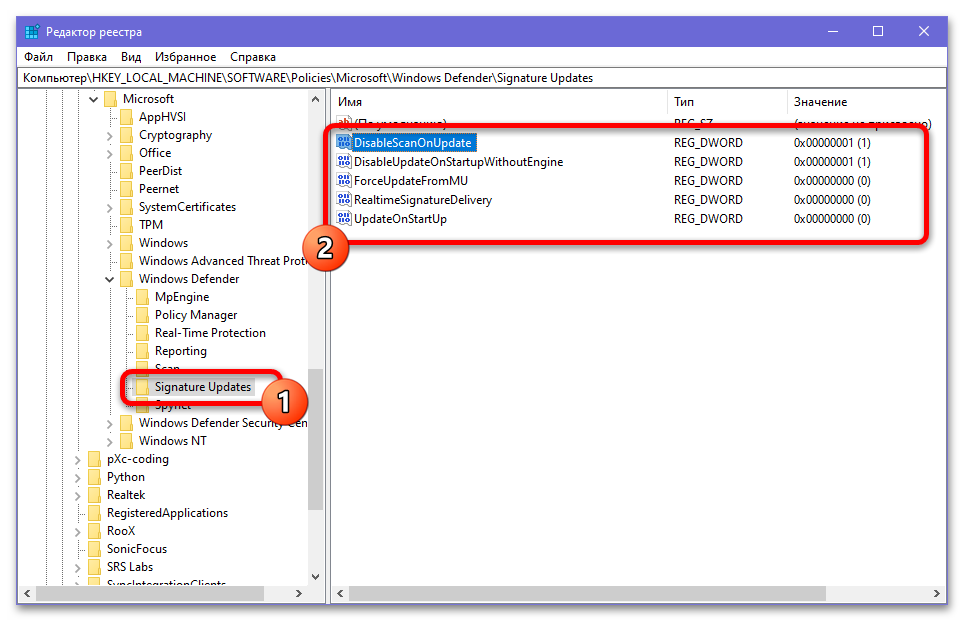Expand the Office key

coord(109,153)
